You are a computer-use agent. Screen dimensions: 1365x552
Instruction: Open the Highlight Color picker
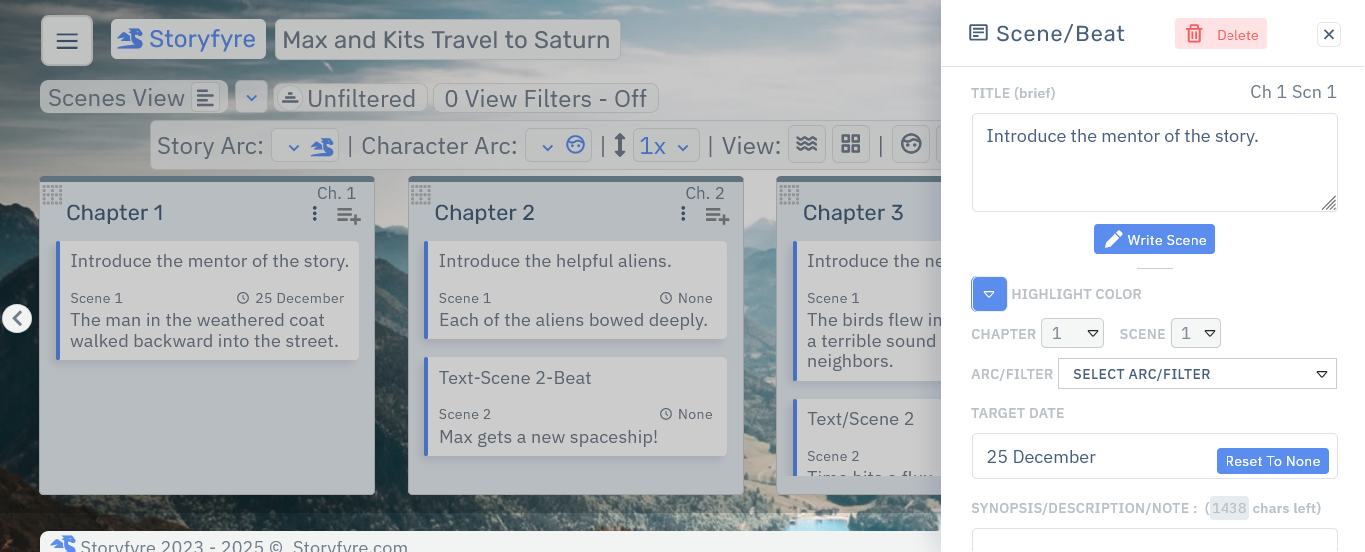989,294
